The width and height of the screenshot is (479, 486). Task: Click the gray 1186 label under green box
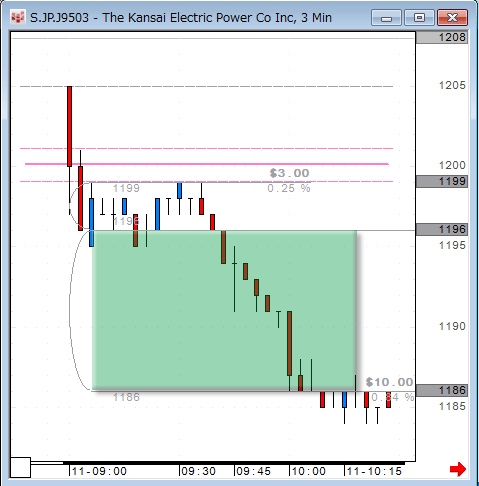[x=126, y=397]
